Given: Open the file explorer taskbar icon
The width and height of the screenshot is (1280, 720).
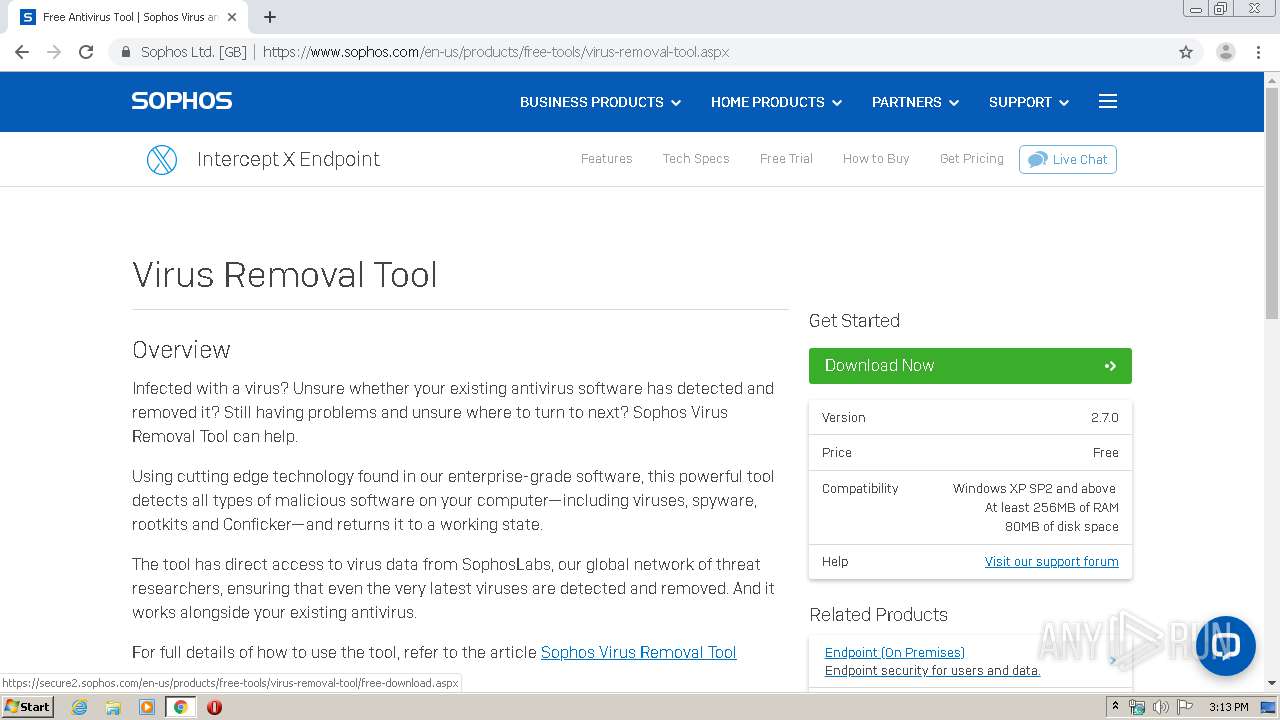Looking at the screenshot, I should (x=113, y=707).
